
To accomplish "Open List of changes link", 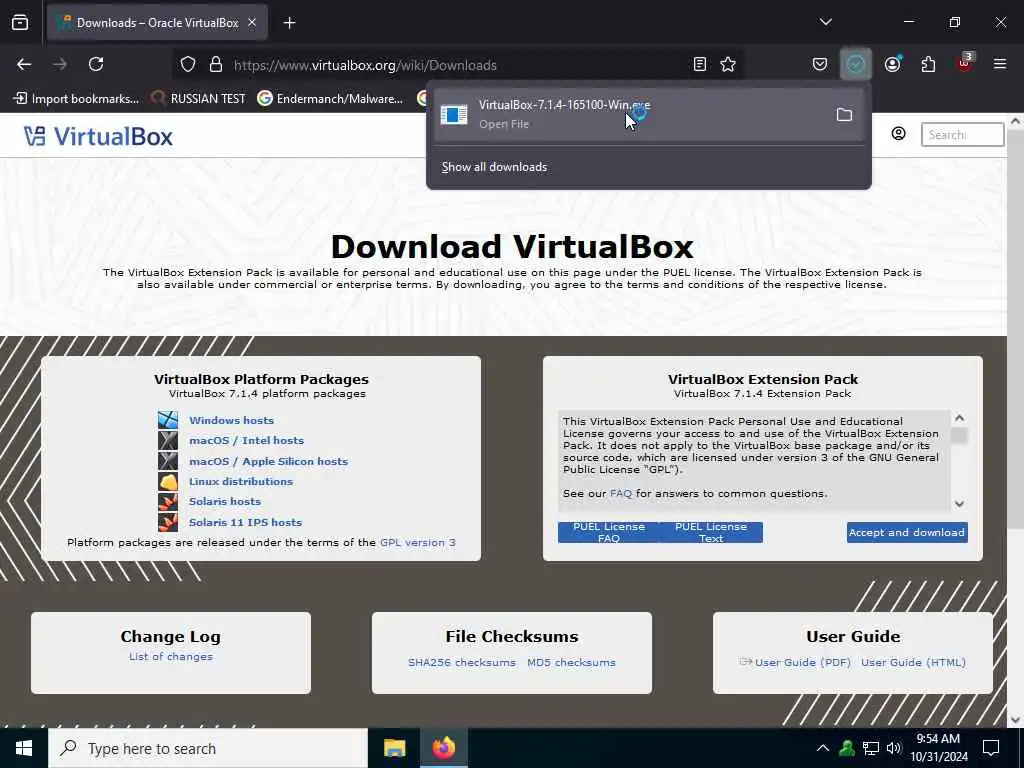I will pyautogui.click(x=171, y=657).
